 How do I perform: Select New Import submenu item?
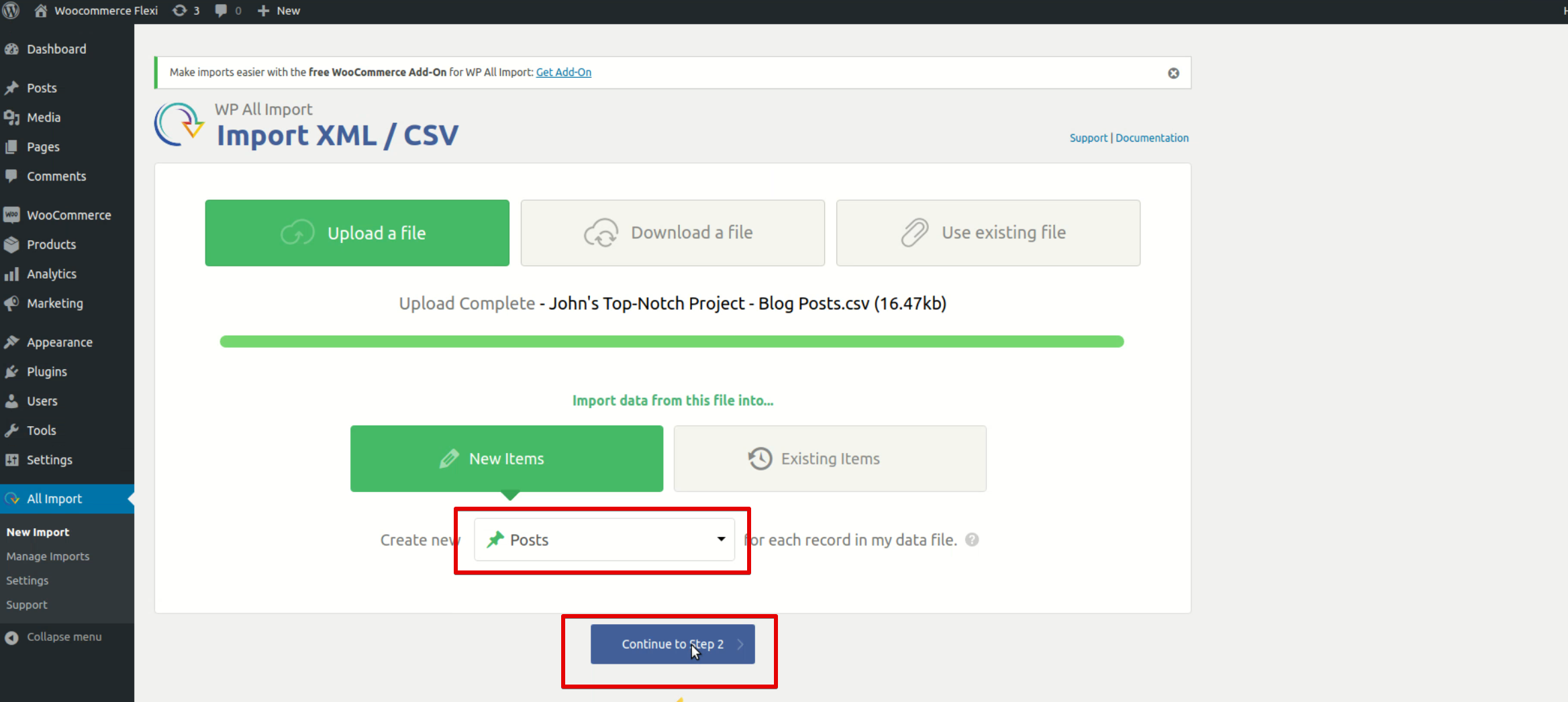[38, 532]
